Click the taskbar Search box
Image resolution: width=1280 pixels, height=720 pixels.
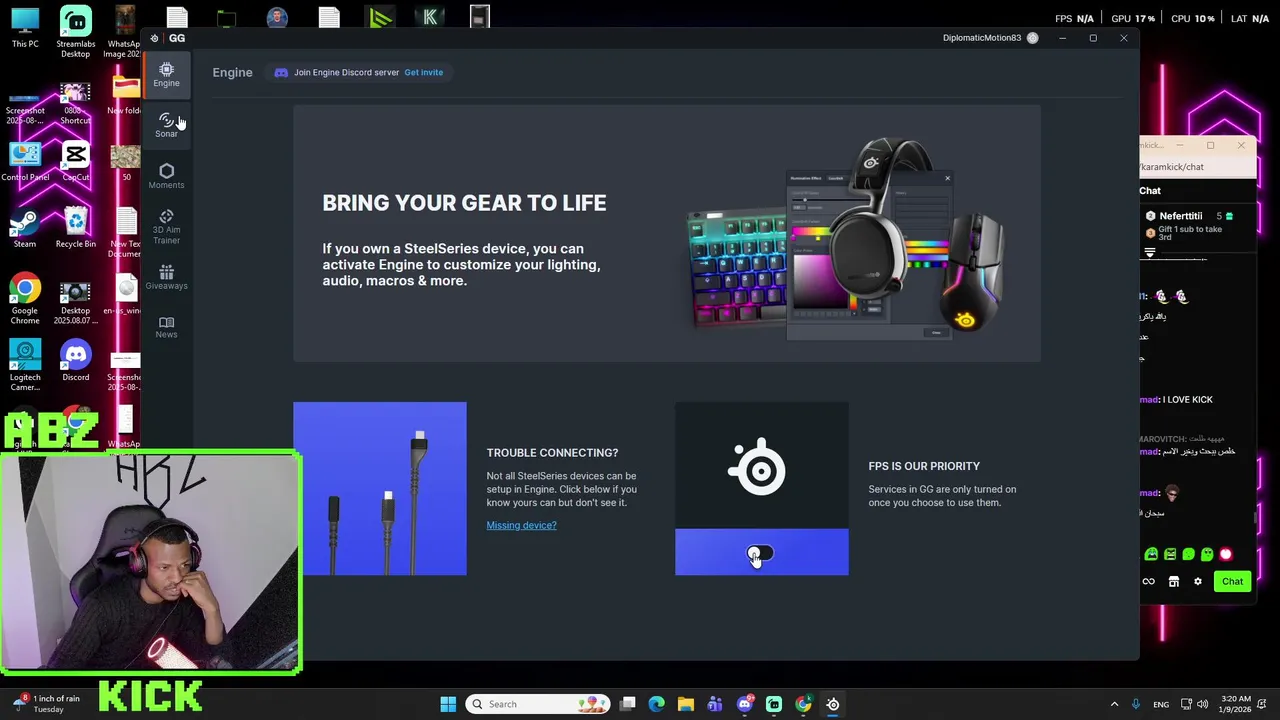pyautogui.click(x=539, y=704)
